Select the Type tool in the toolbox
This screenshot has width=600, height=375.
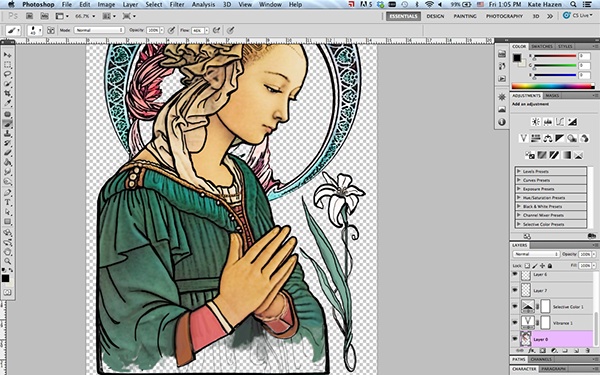click(7, 202)
